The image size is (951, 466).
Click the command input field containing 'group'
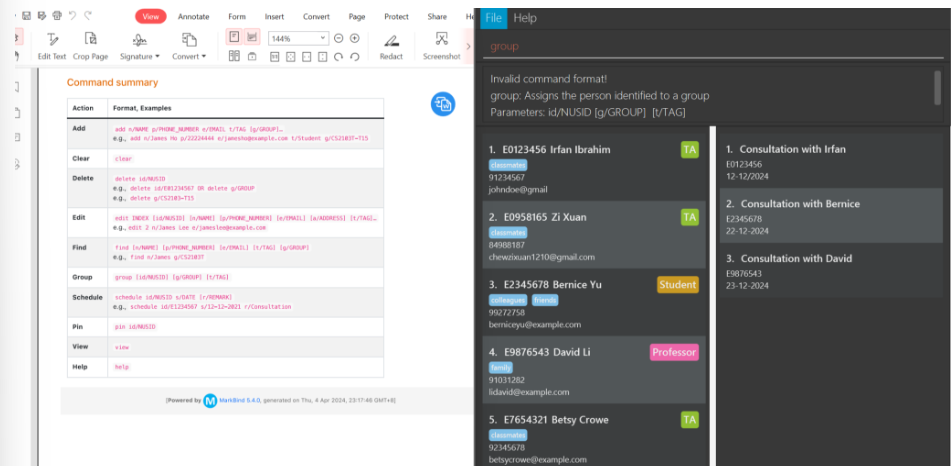[713, 46]
